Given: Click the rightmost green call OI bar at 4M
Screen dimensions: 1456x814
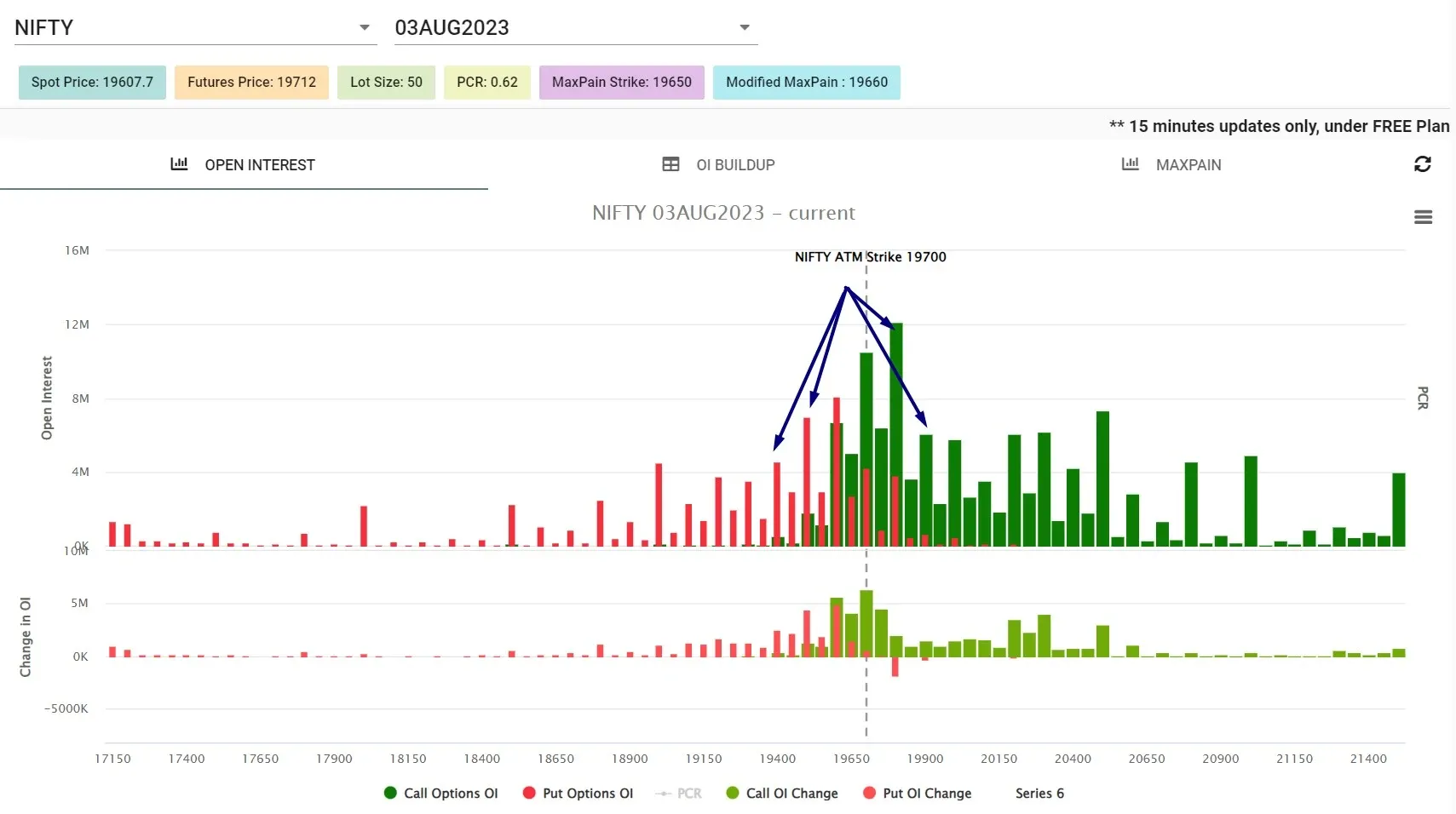Looking at the screenshot, I should coord(1399,509).
